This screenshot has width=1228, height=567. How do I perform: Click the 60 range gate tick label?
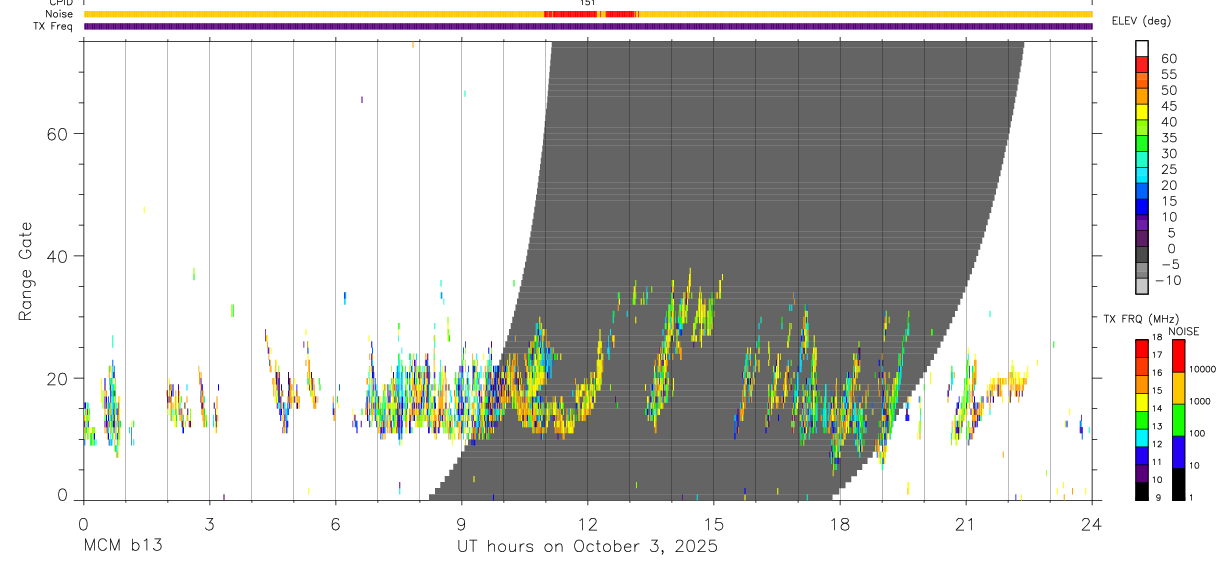(59, 134)
